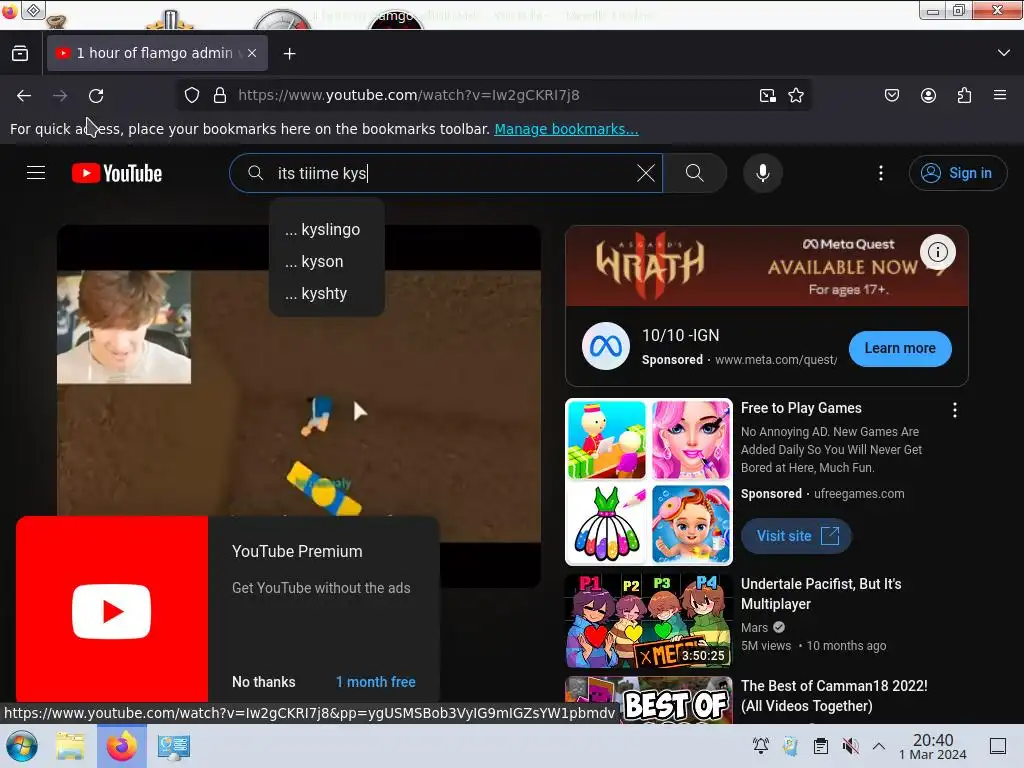The height and width of the screenshot is (768, 1024).
Task: Click the red YouTube Premium logo image
Action: [112, 610]
